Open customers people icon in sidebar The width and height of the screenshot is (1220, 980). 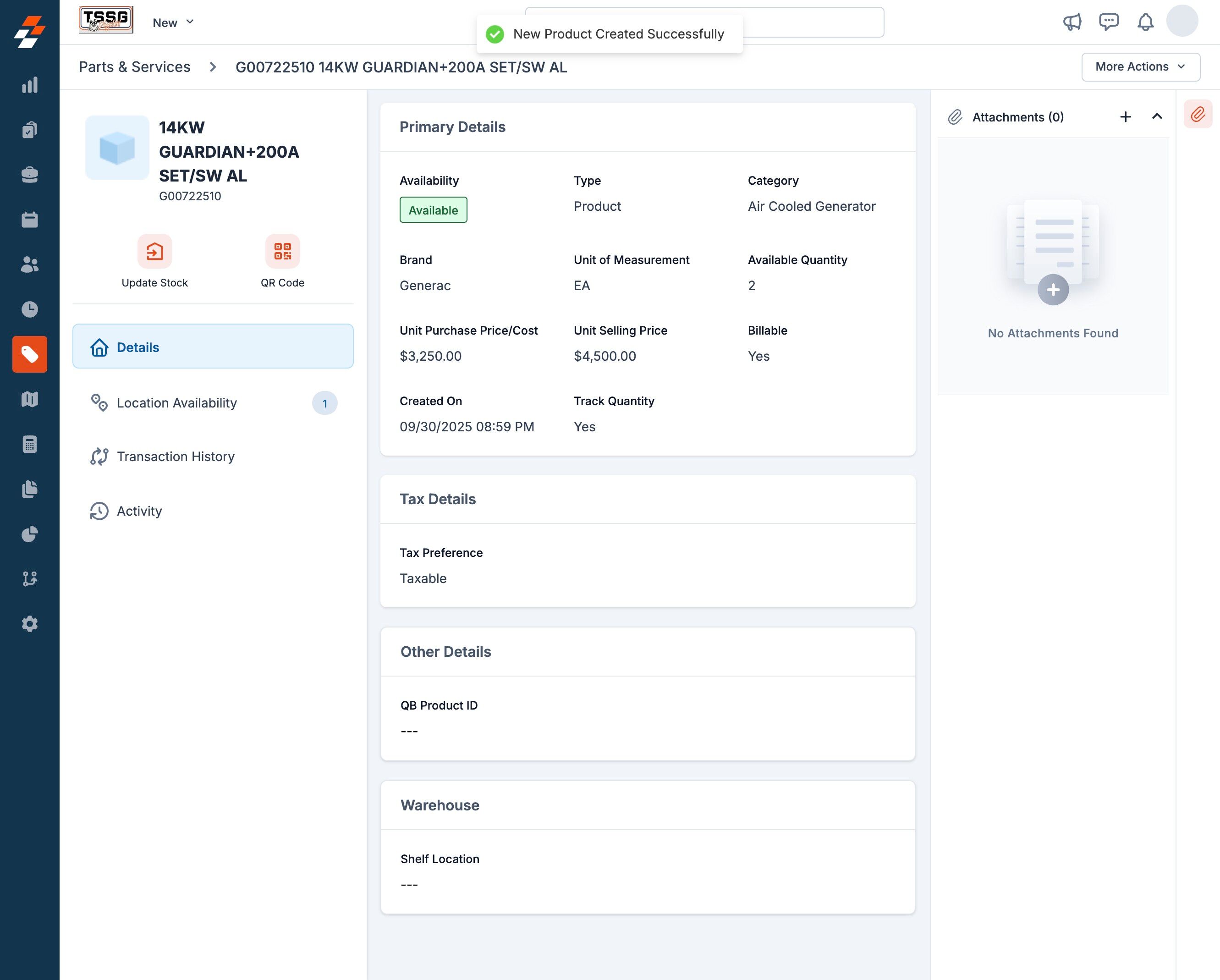click(x=29, y=264)
